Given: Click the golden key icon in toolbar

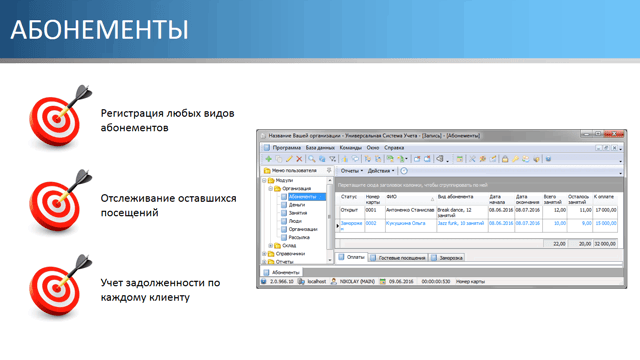Looking at the screenshot, I should click(x=515, y=159).
